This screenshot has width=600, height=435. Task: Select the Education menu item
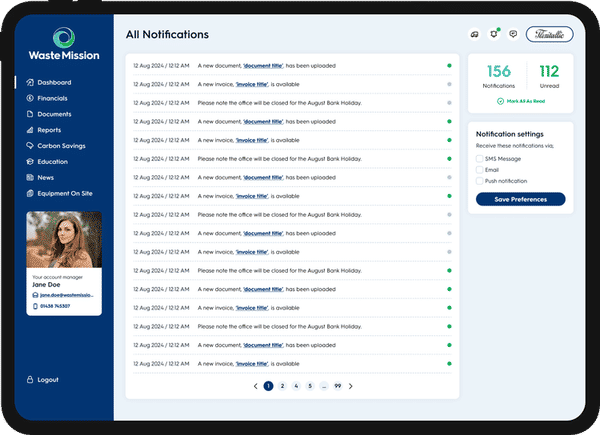(x=52, y=162)
